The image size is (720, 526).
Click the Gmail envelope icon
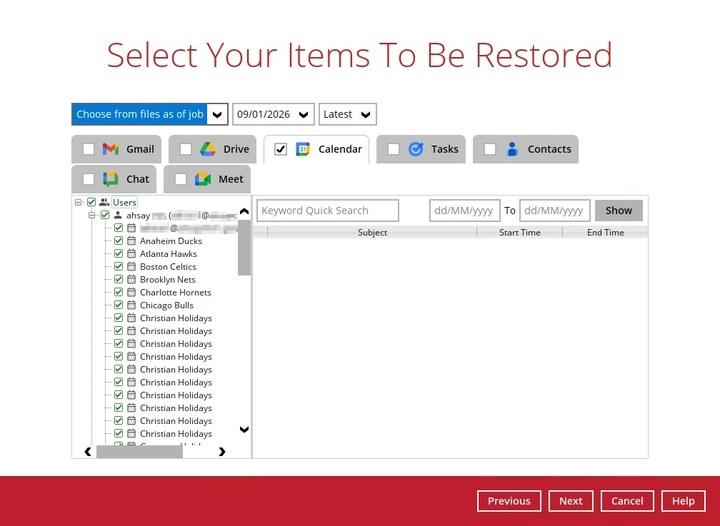click(x=111, y=149)
